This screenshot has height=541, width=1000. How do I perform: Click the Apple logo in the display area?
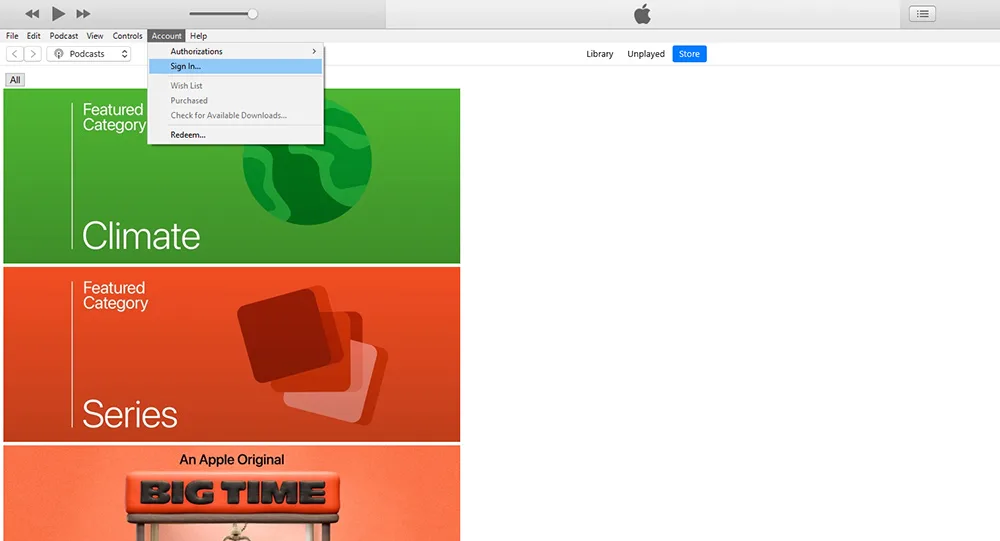pos(642,13)
